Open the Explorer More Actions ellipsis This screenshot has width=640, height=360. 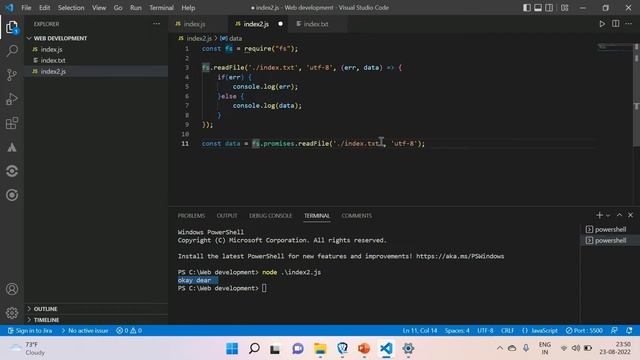click(x=156, y=24)
